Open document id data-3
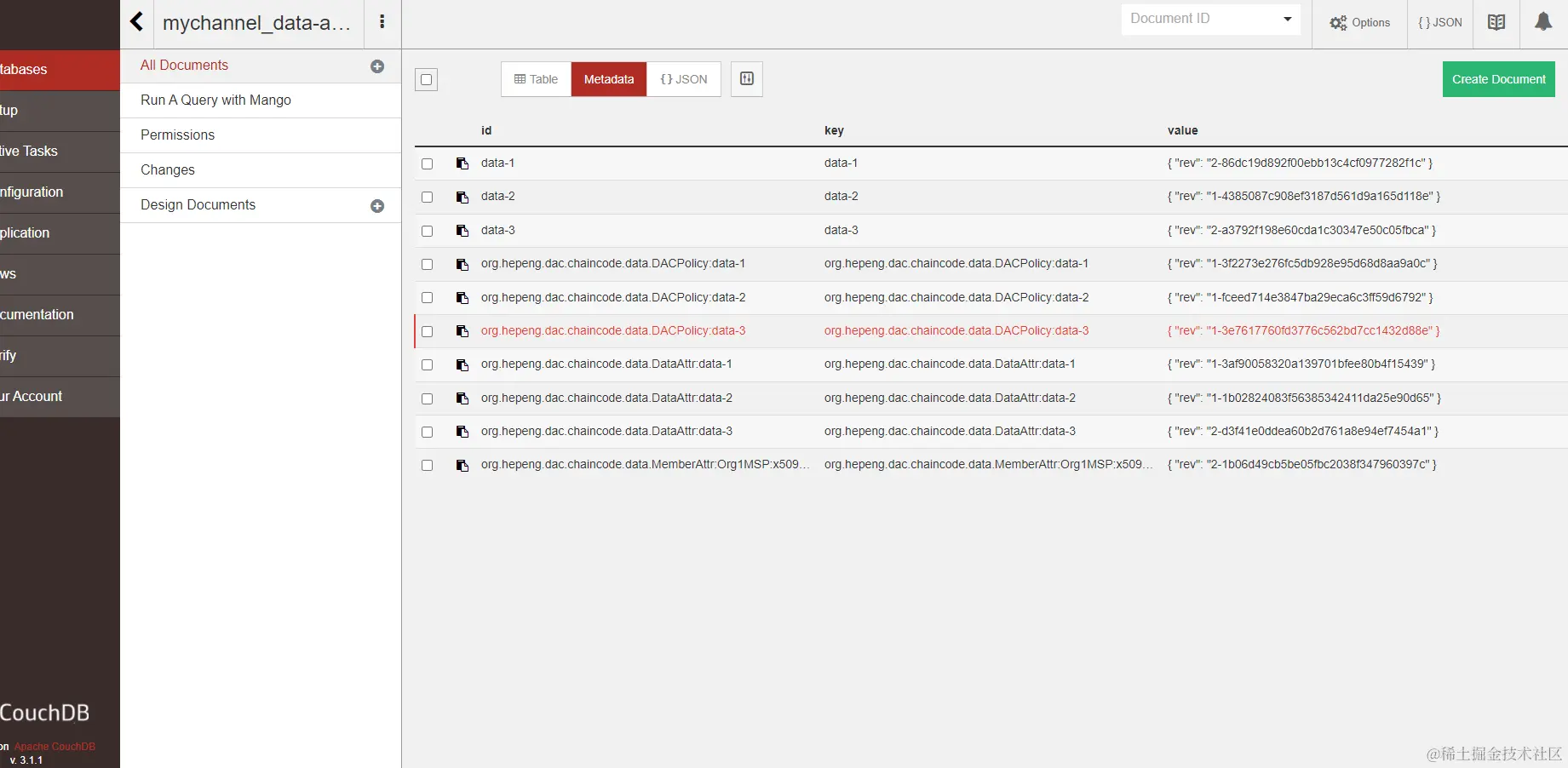 click(x=497, y=231)
